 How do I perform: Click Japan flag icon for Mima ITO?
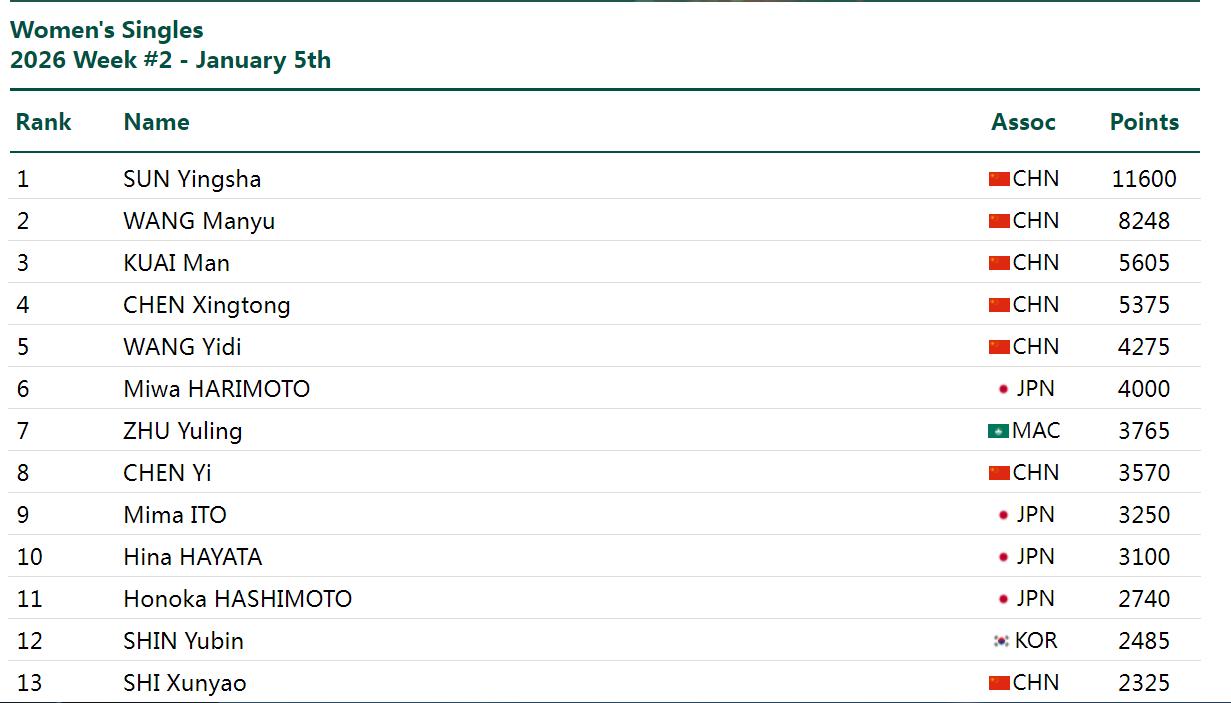point(1003,515)
